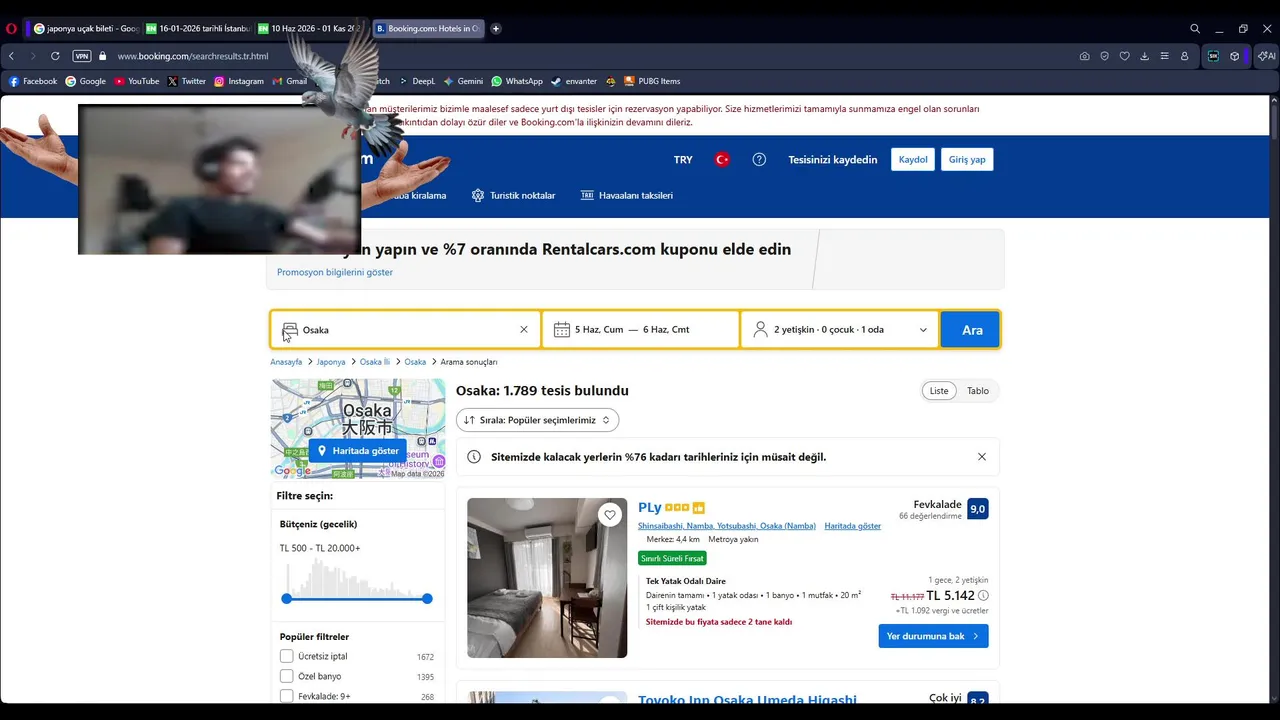Switch to the japonya uçak bileti tab
Screen dimensions: 1280x720
[x=84, y=29]
